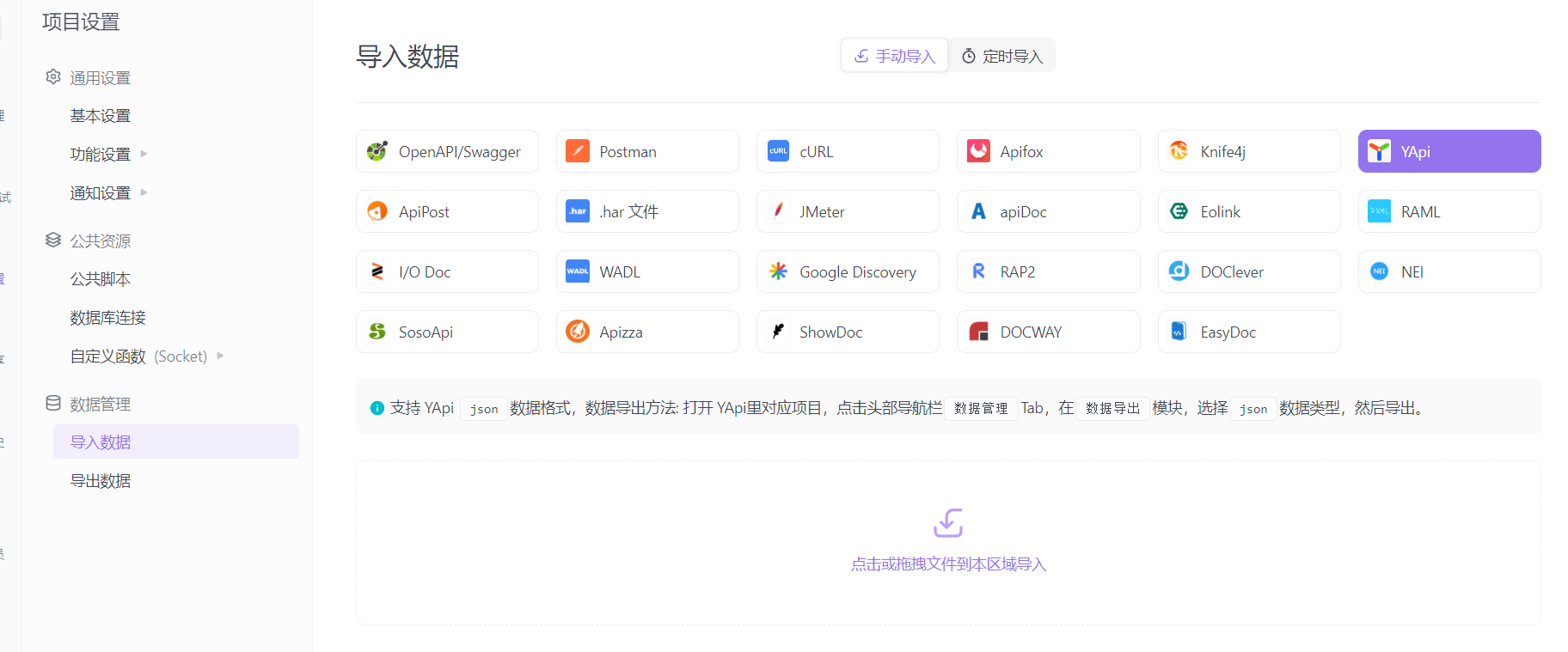Expand the 功能设置 submenu arrow
Screen dimensions: 1568x652
[144, 154]
